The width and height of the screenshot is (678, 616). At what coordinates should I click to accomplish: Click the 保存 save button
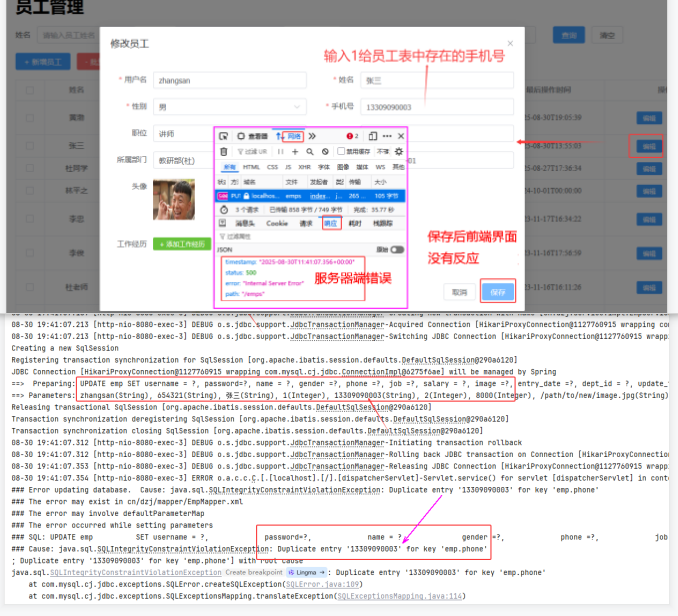click(x=498, y=291)
